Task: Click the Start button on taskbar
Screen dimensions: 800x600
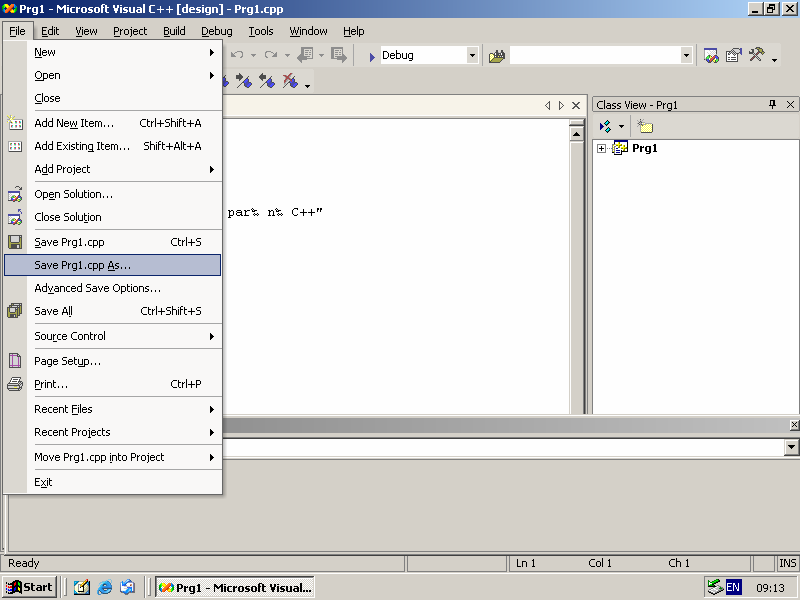Action: click(x=29, y=587)
